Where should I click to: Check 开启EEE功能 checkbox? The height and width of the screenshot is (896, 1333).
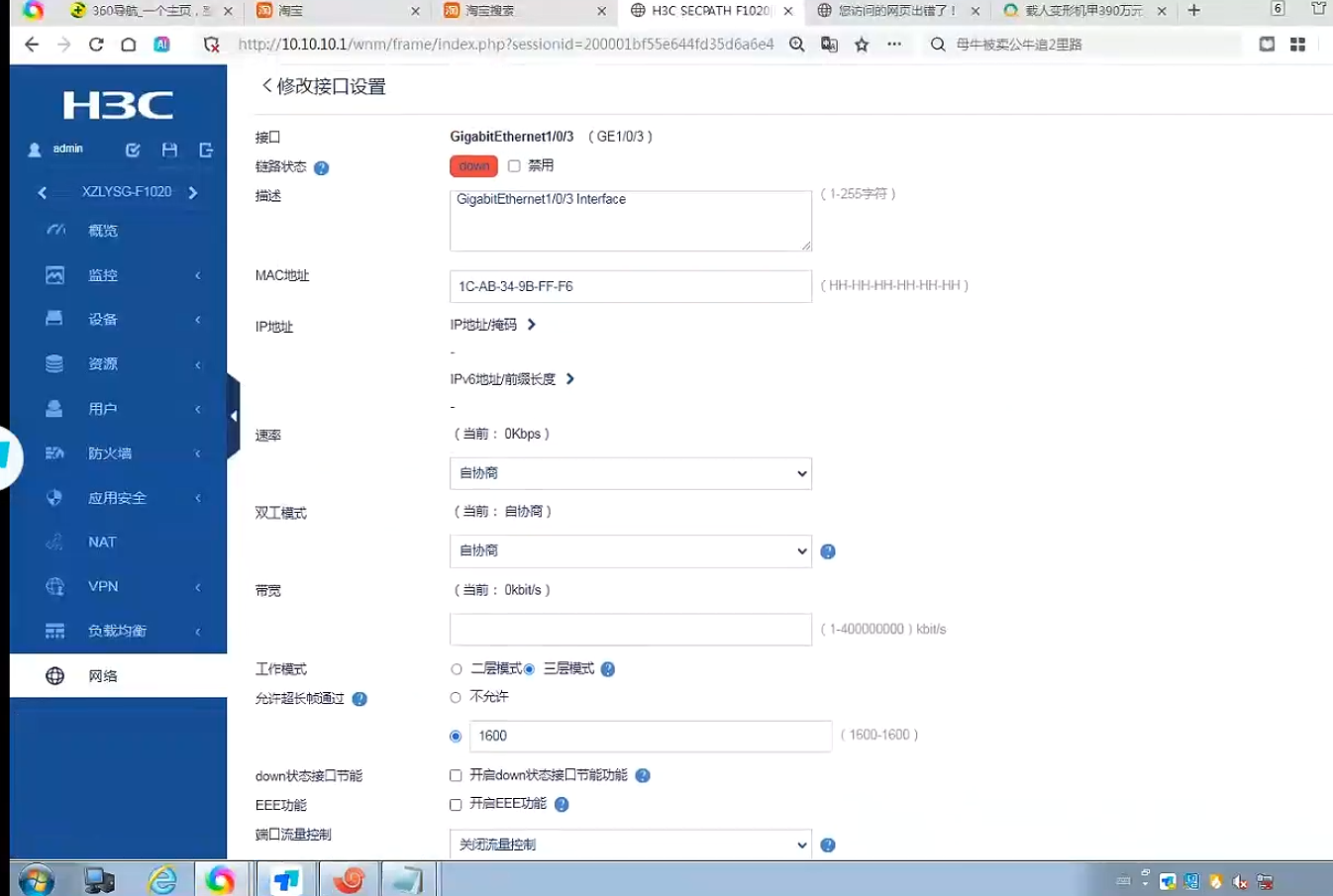[x=456, y=804]
